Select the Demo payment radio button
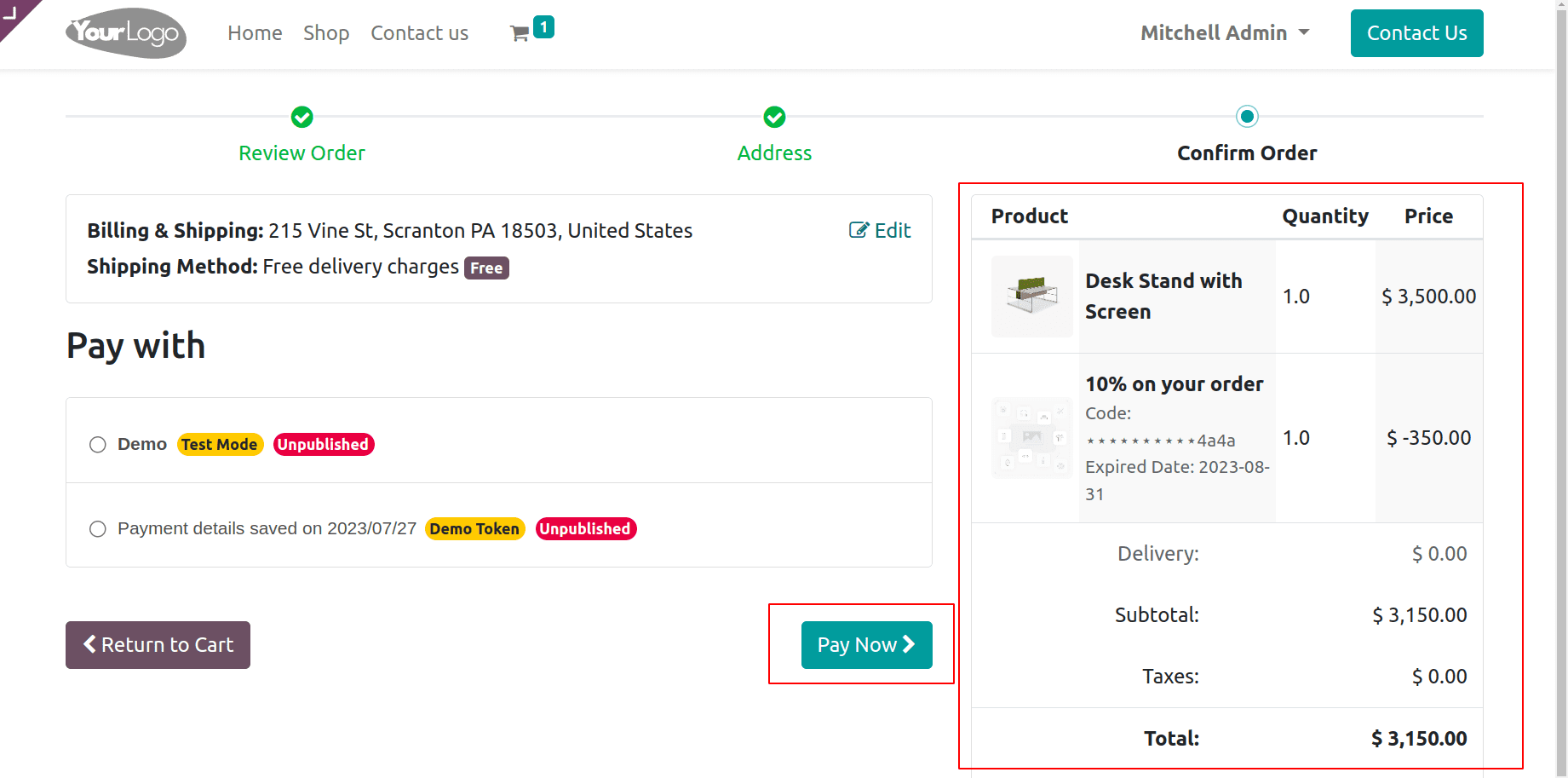The image size is (1568, 778). (x=98, y=445)
